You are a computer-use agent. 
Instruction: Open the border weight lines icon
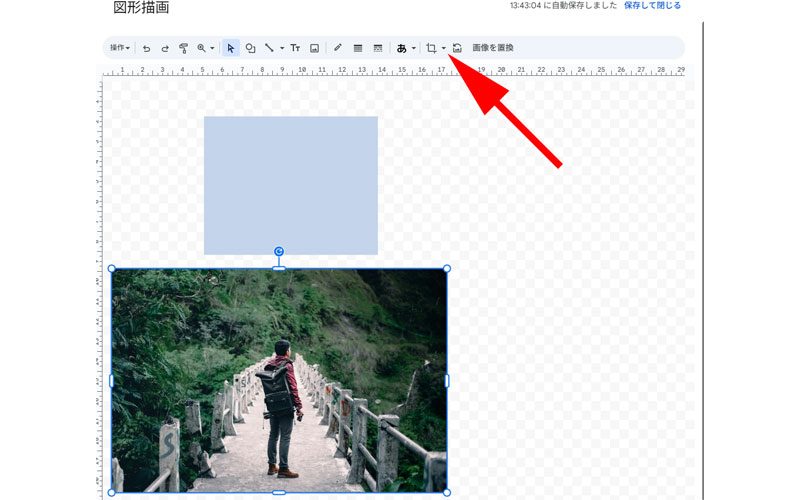click(358, 48)
